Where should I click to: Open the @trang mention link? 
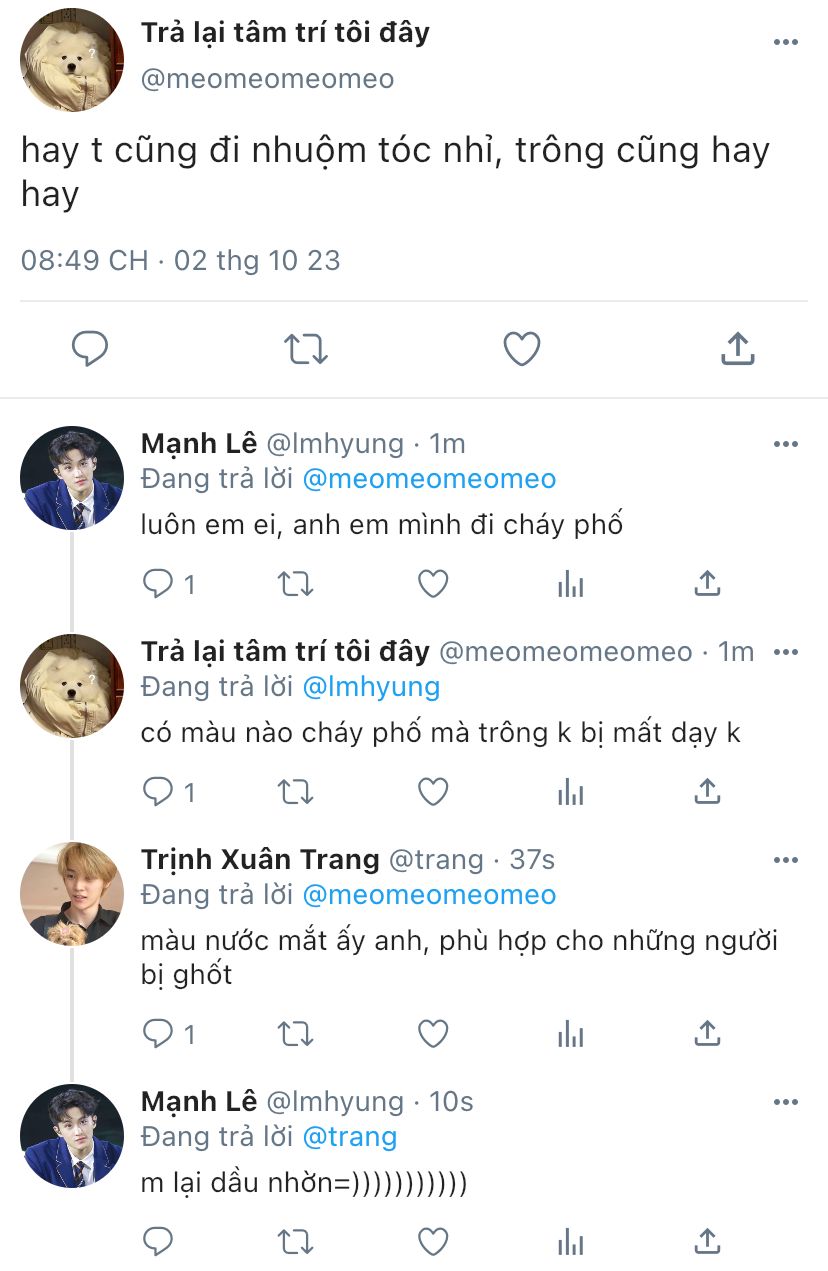tap(349, 1137)
